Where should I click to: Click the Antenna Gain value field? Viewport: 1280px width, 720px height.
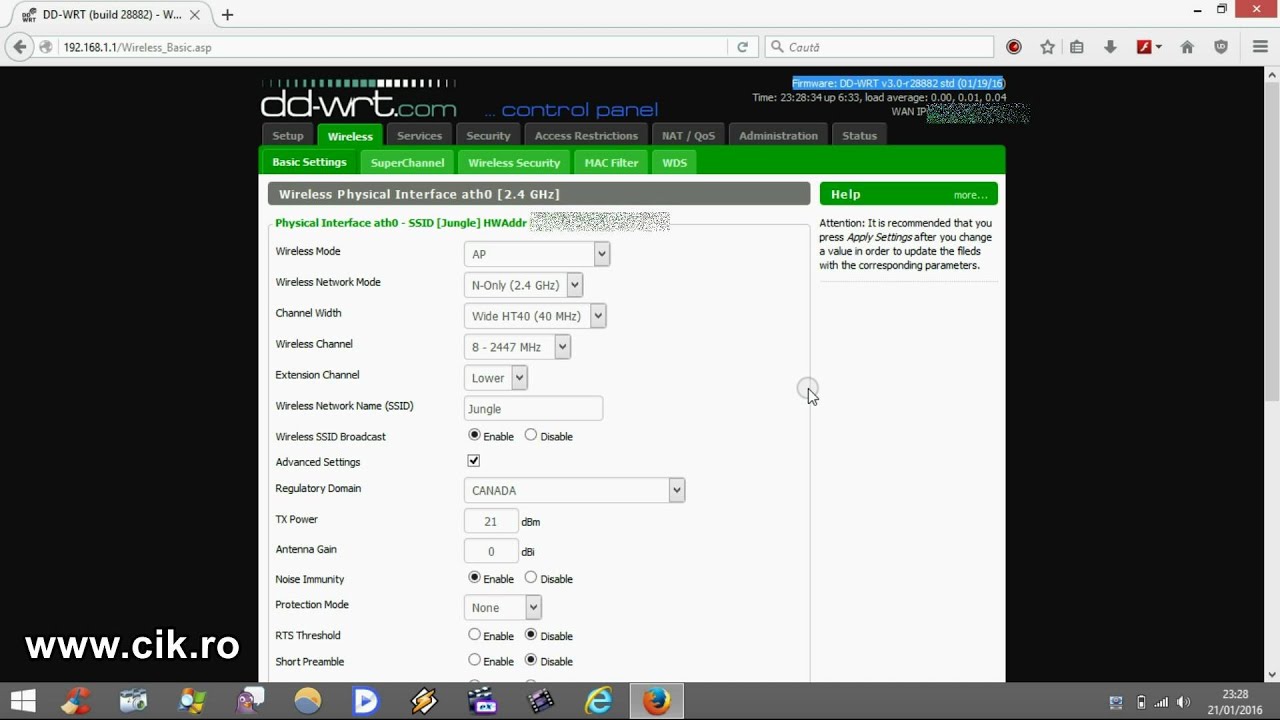(491, 551)
